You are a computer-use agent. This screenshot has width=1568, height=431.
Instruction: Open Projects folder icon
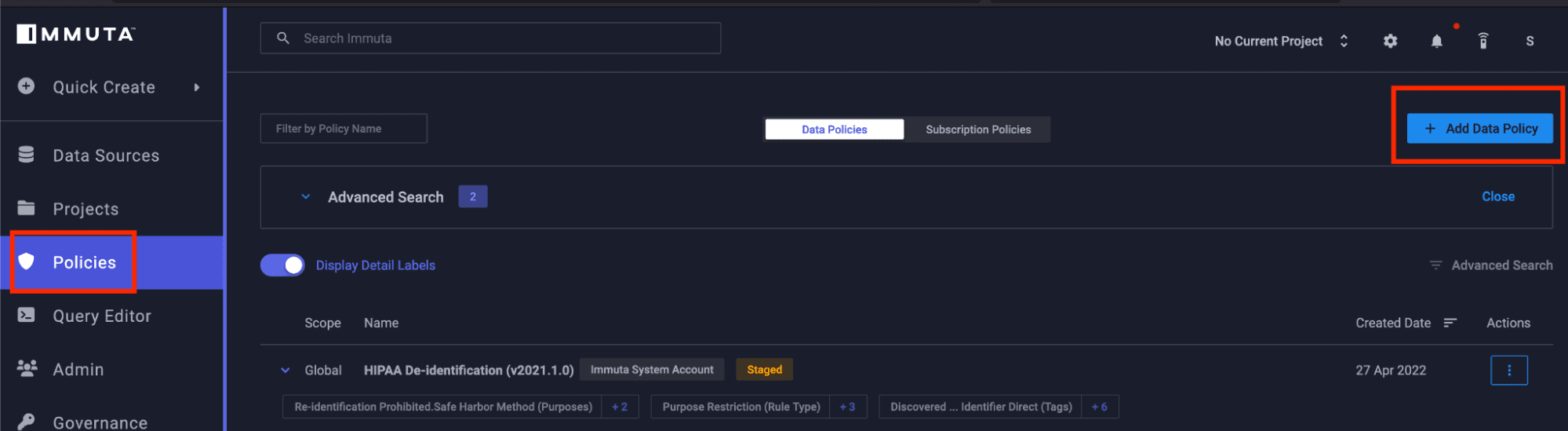pyautogui.click(x=26, y=208)
